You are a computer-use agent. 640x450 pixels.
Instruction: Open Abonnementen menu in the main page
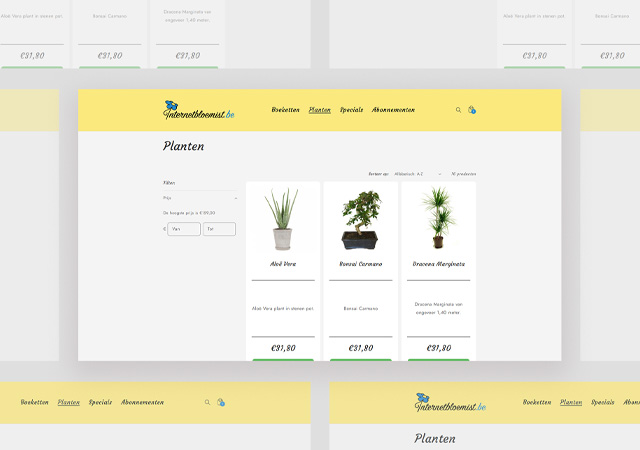[393, 110]
